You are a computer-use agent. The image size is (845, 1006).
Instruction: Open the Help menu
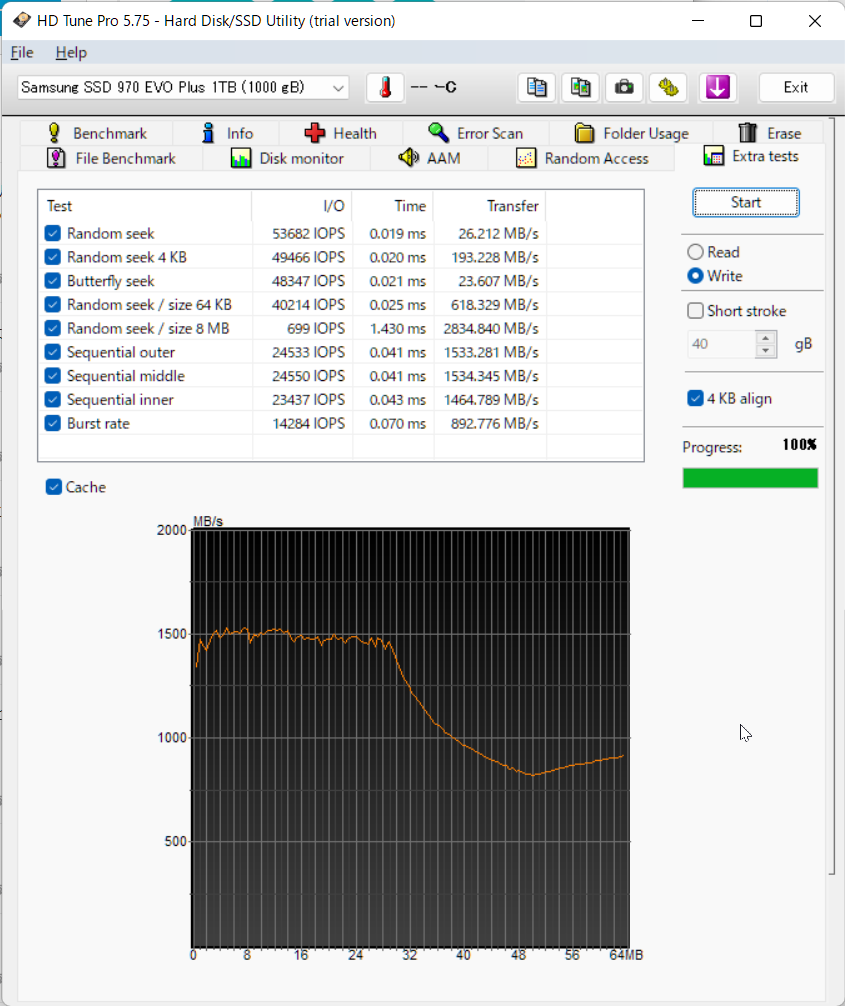pos(71,53)
